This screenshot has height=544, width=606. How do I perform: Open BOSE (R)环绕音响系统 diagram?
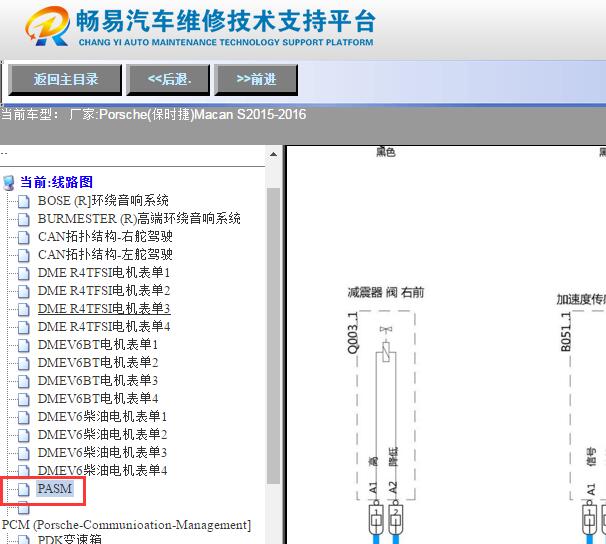[x=103, y=201]
